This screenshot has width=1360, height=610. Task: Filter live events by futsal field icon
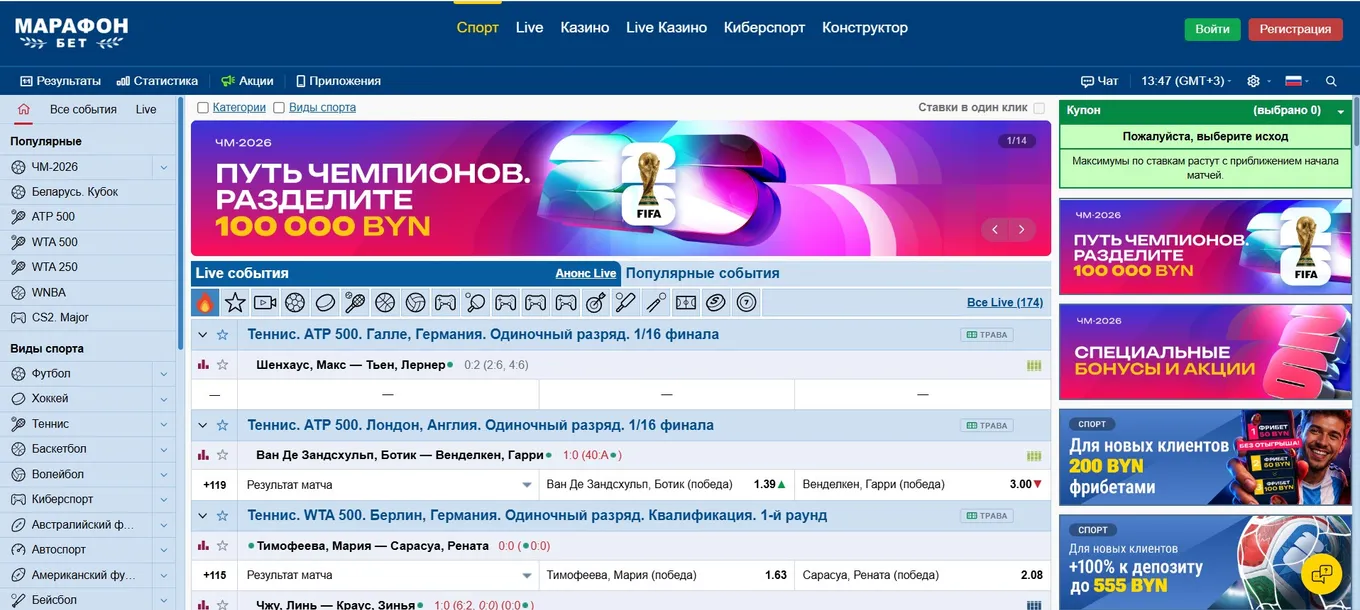coord(686,302)
